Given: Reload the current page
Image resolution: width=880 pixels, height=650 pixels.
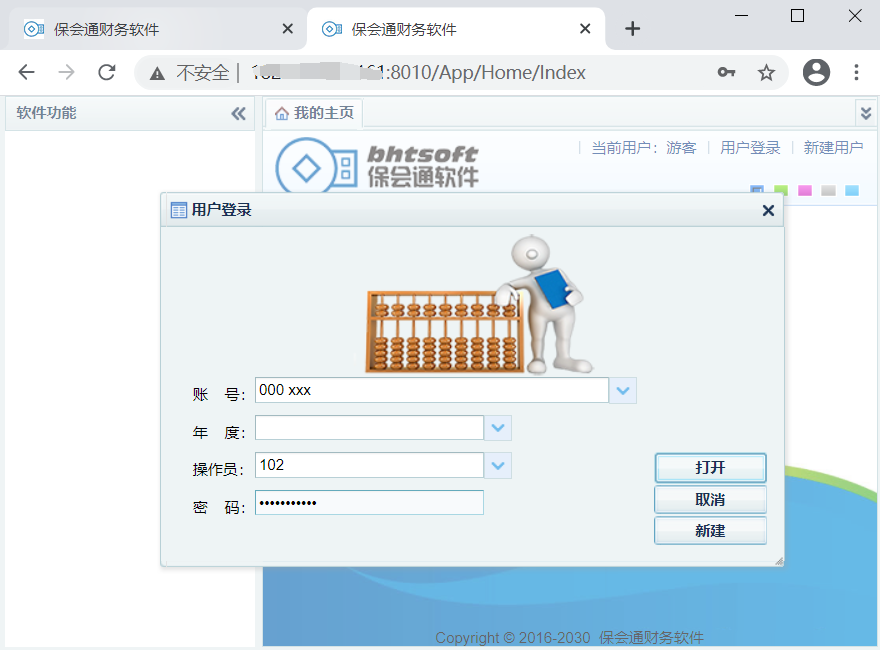Looking at the screenshot, I should 106,72.
